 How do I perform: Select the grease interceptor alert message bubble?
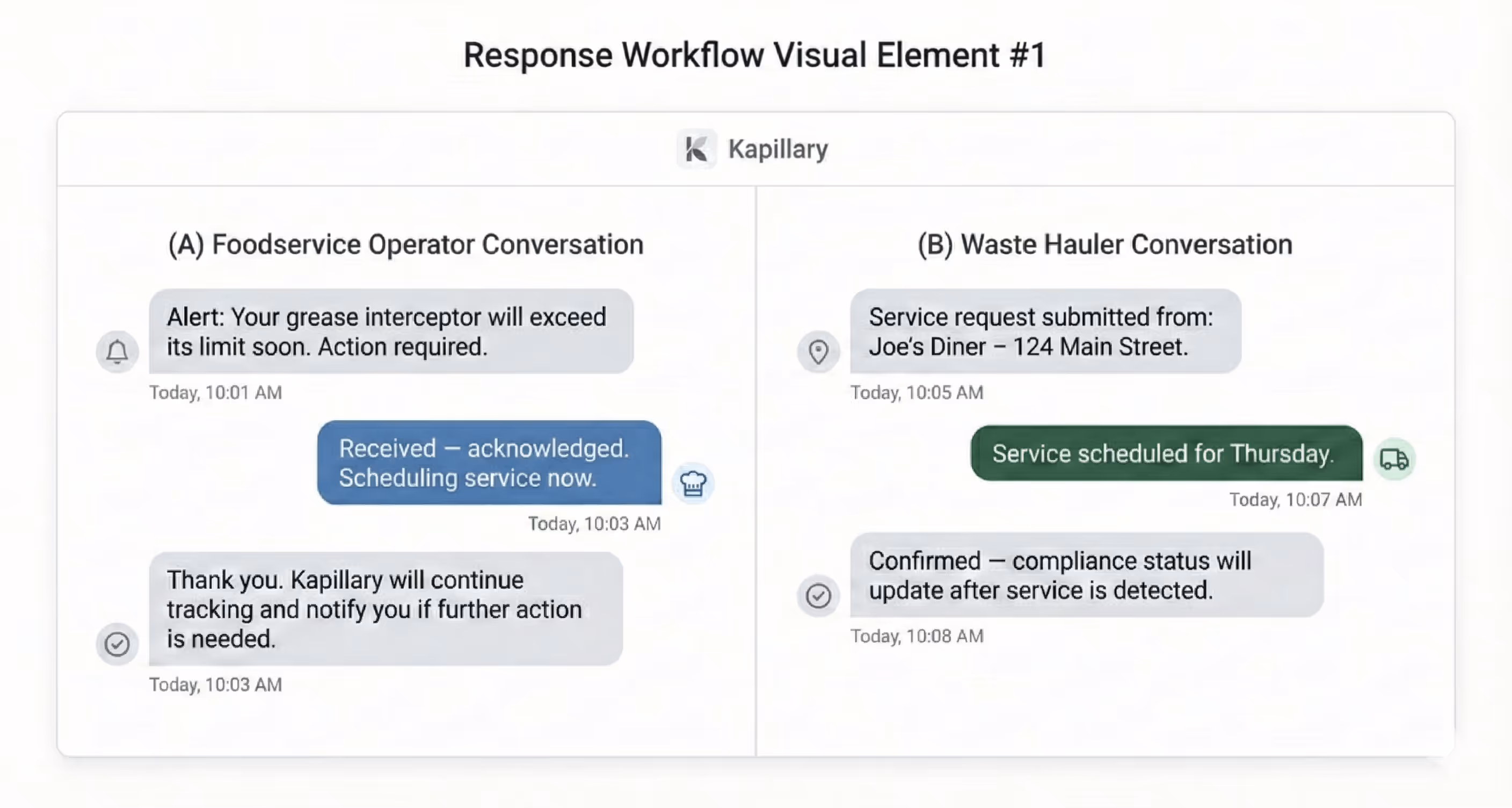(x=391, y=331)
